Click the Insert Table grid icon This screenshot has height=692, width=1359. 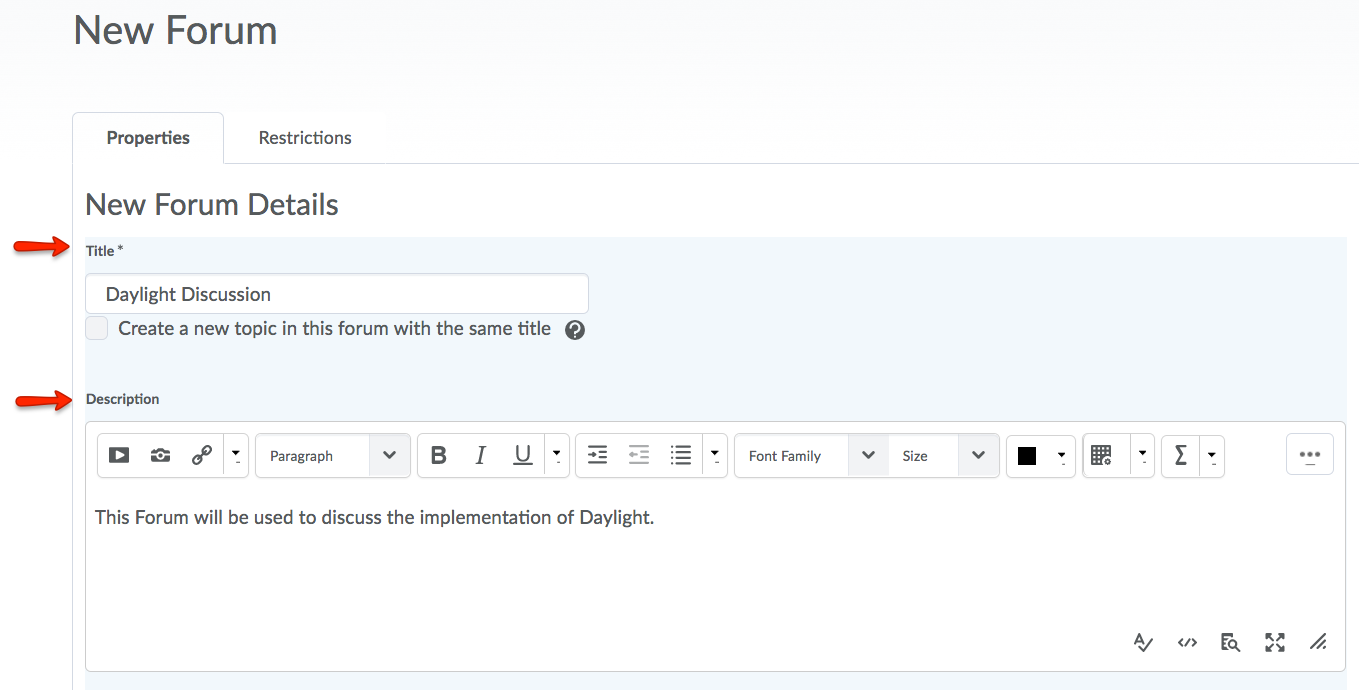1101,456
